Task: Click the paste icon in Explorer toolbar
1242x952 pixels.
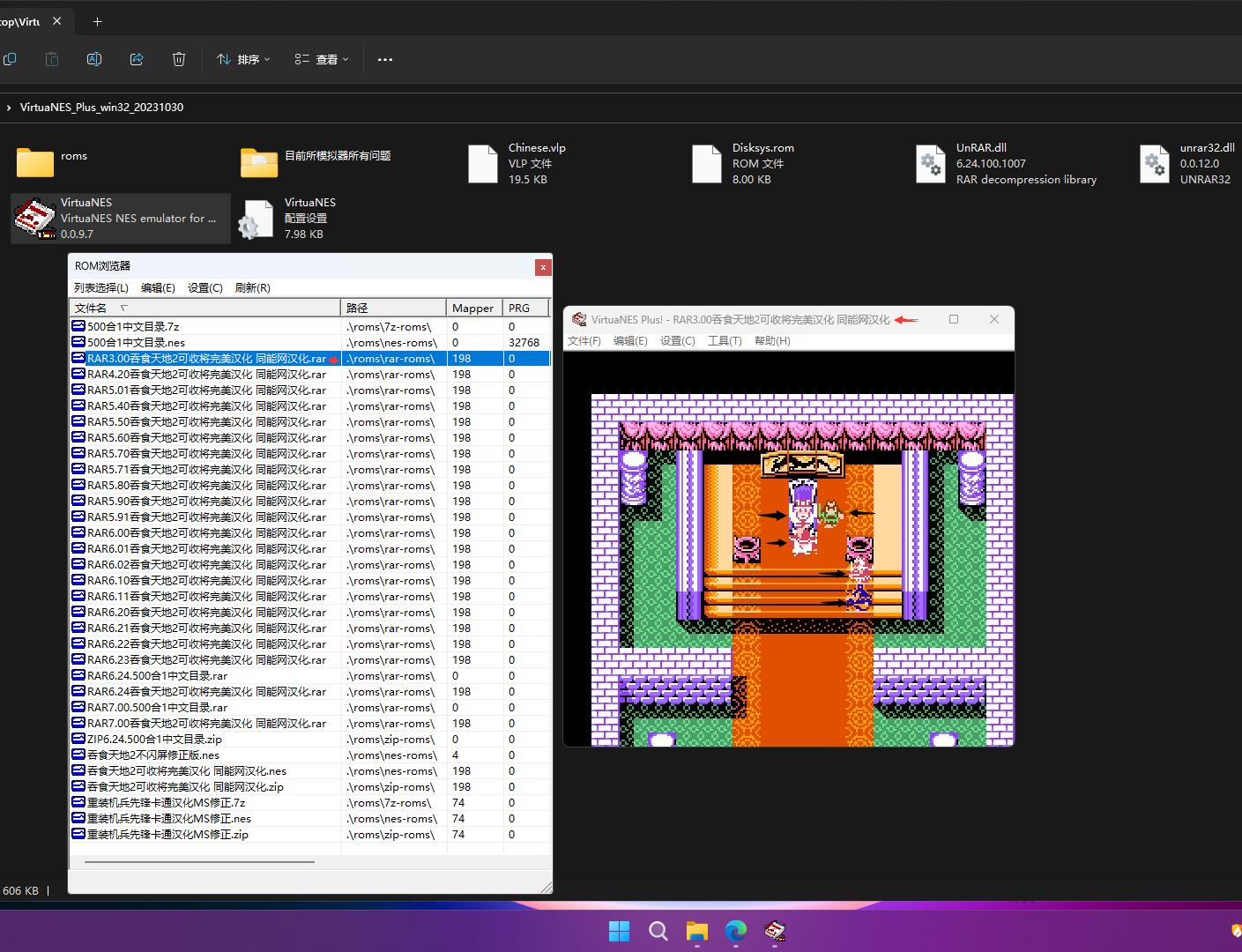Action: tap(52, 59)
